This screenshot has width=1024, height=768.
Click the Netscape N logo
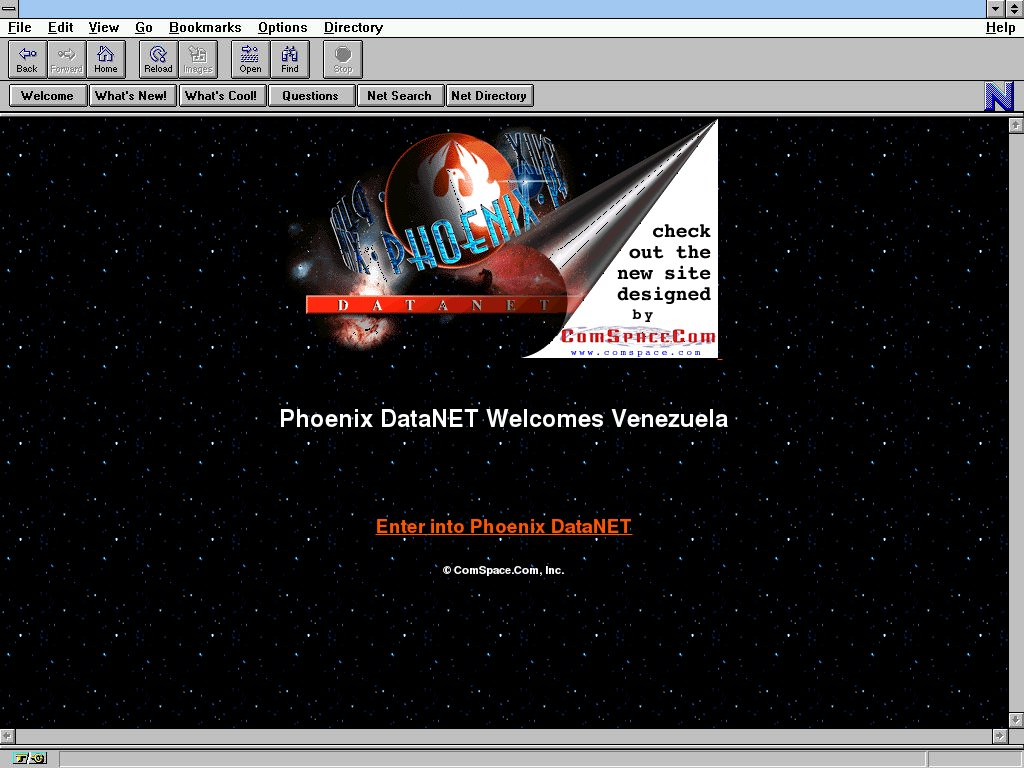click(x=999, y=96)
